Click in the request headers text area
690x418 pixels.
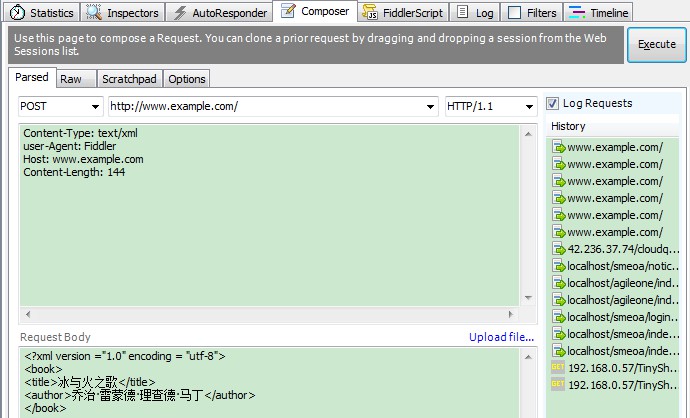[269, 216]
